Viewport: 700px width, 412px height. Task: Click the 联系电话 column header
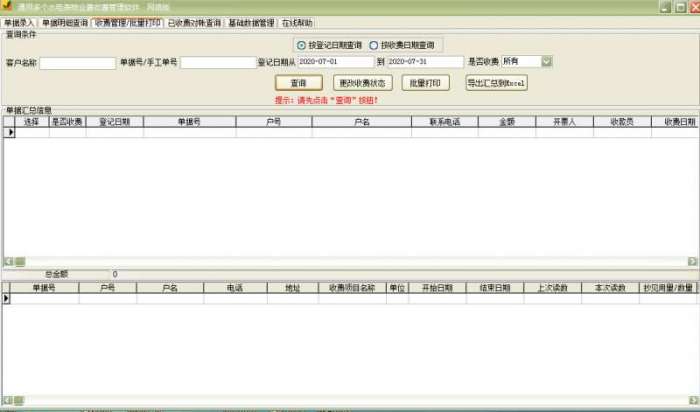(x=445, y=121)
